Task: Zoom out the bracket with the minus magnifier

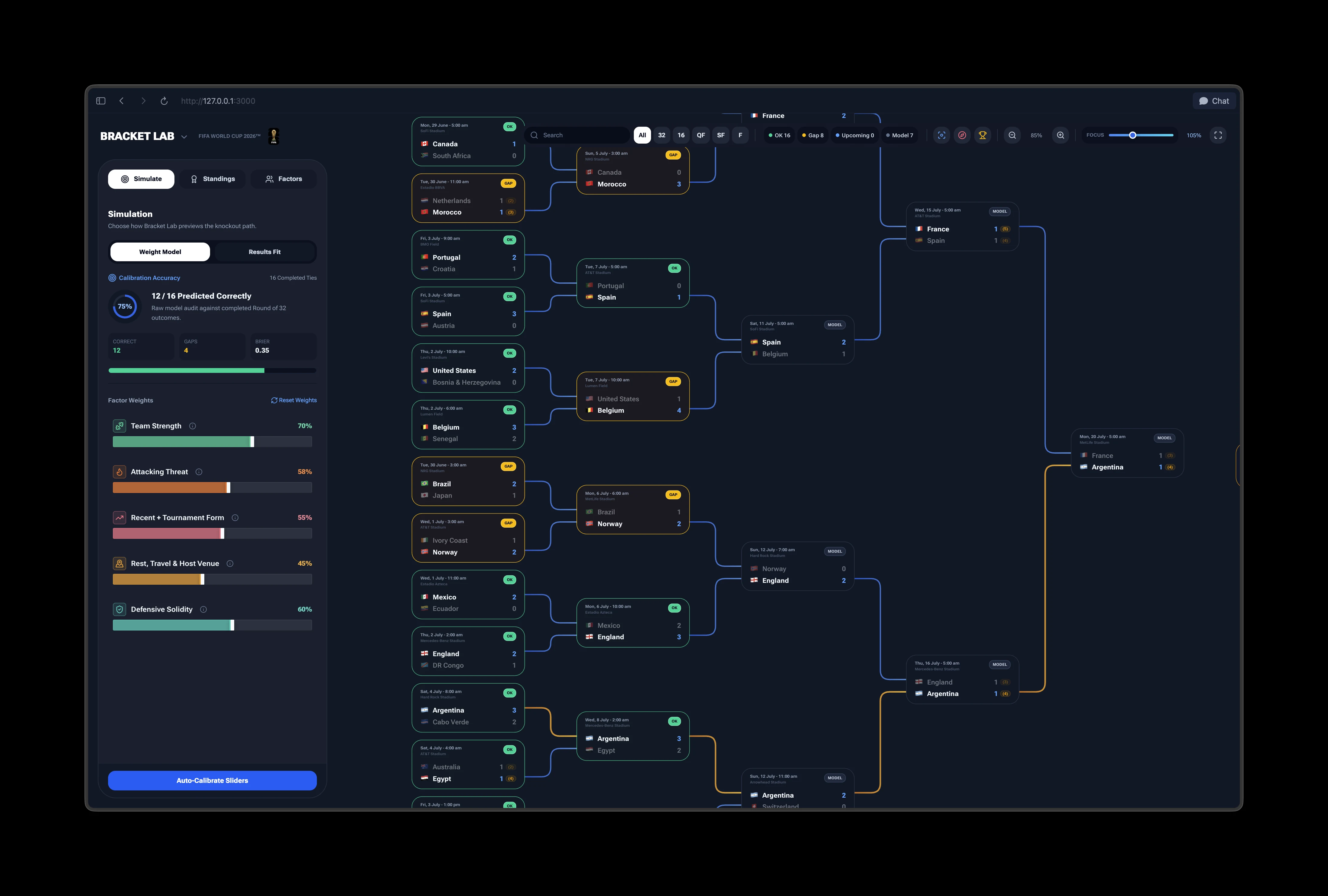Action: (1012, 135)
